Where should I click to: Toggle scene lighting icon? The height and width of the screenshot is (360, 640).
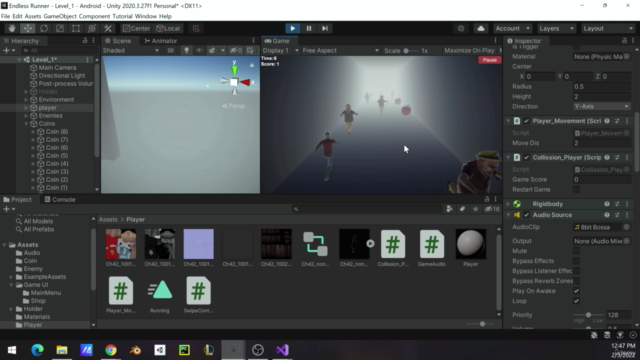[x=187, y=50]
